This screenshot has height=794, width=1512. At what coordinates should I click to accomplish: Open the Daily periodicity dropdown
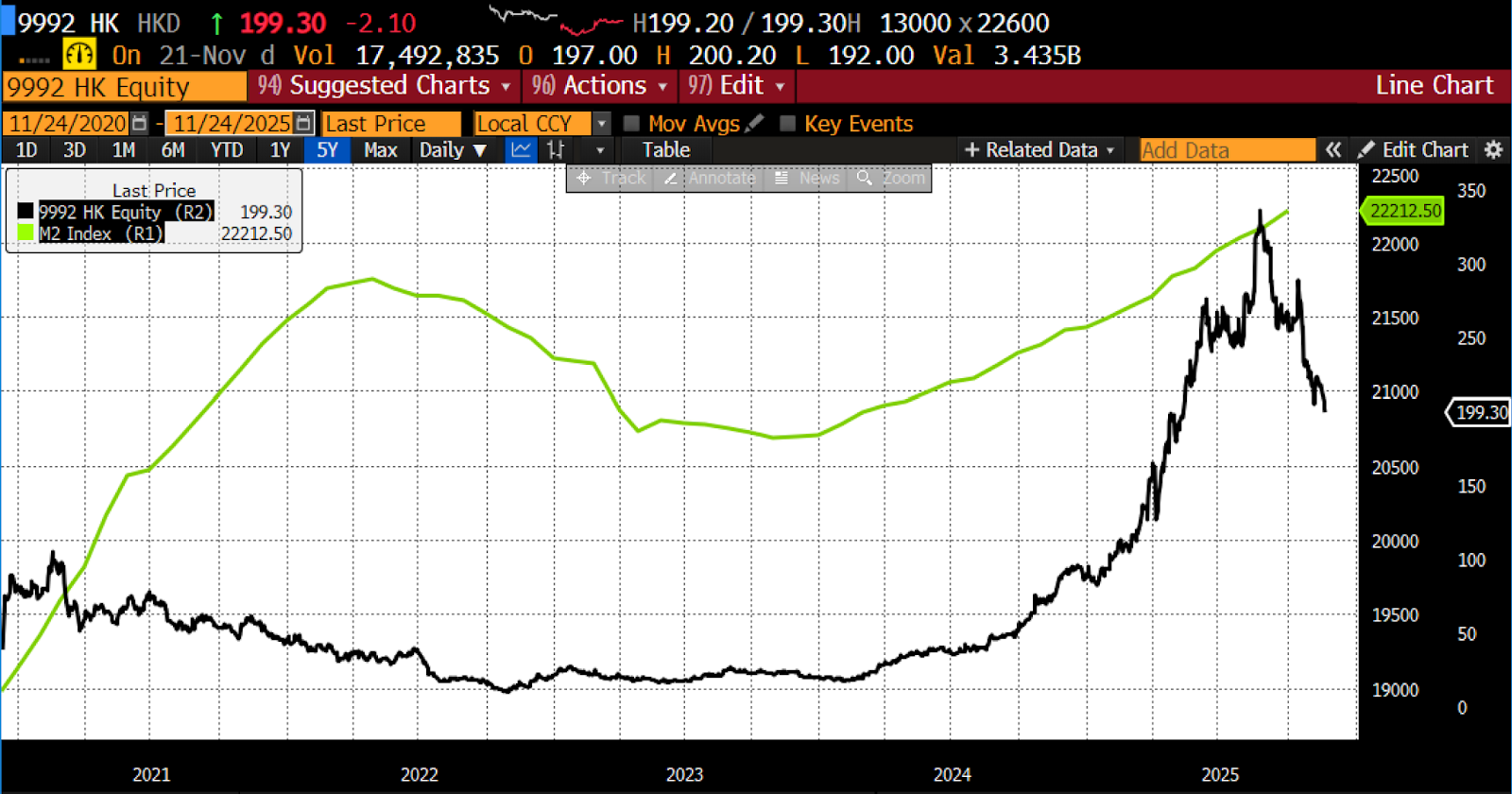click(x=453, y=150)
